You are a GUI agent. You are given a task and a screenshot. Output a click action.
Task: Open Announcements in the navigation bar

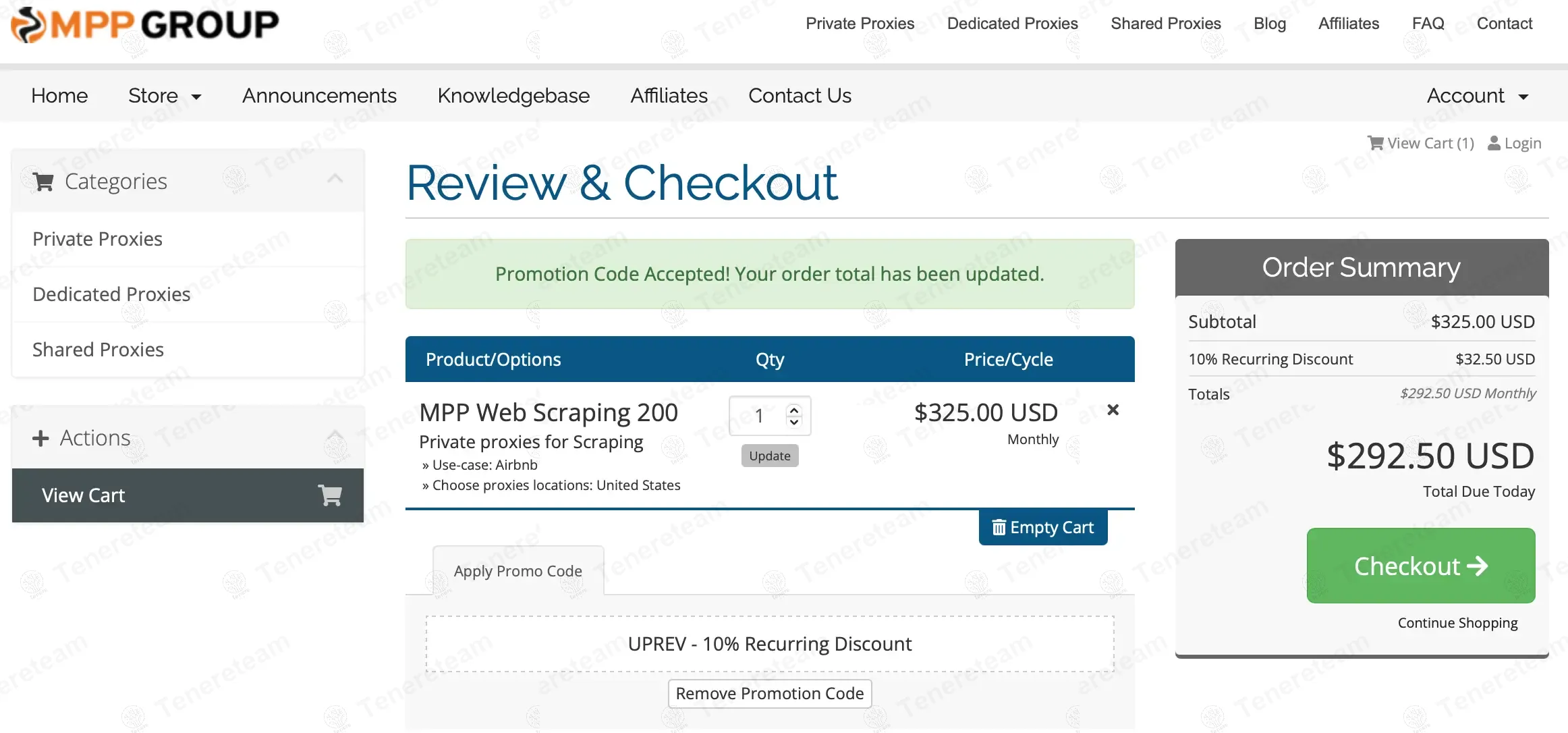pos(319,96)
